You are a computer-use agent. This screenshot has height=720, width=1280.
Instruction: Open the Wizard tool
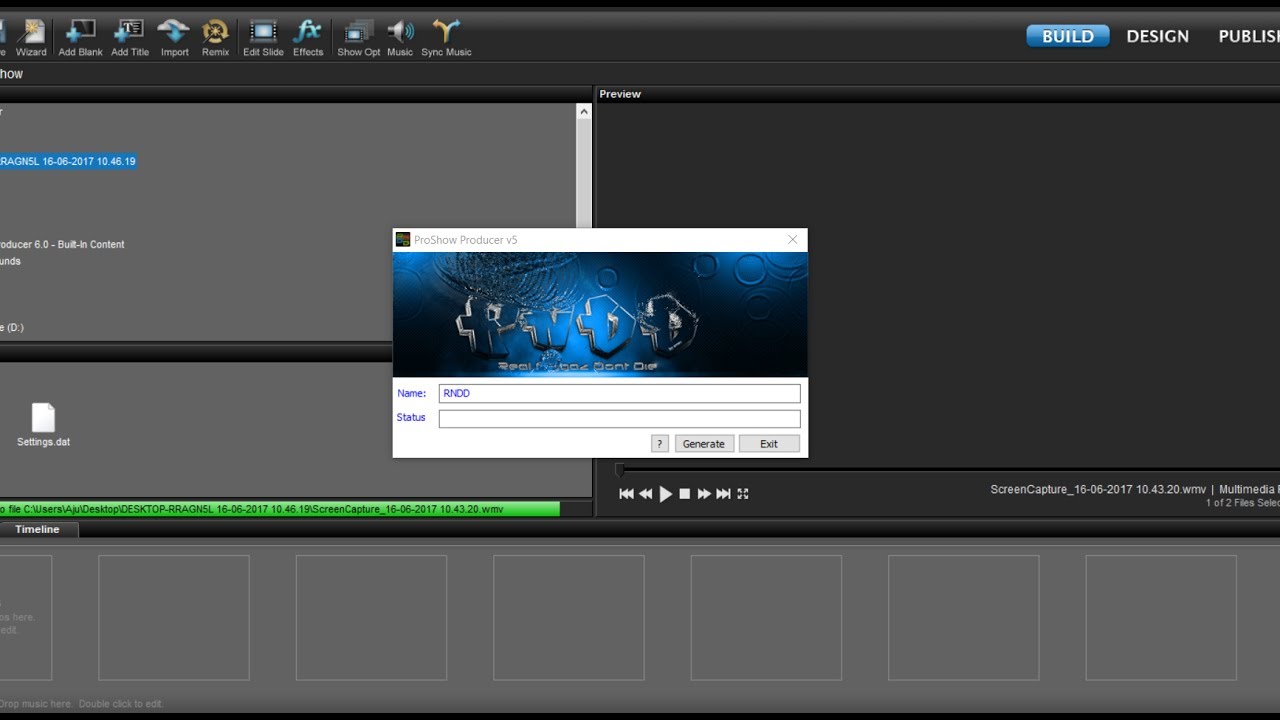(31, 38)
